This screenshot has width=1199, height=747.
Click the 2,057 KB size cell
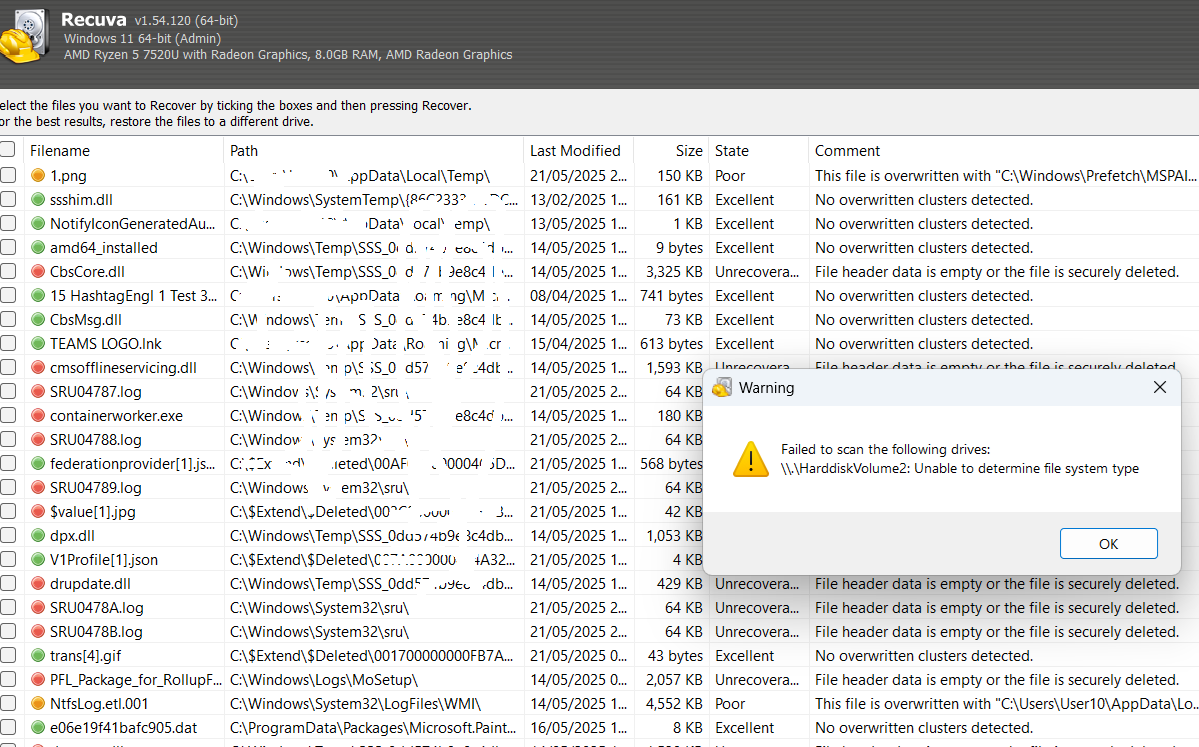point(674,680)
